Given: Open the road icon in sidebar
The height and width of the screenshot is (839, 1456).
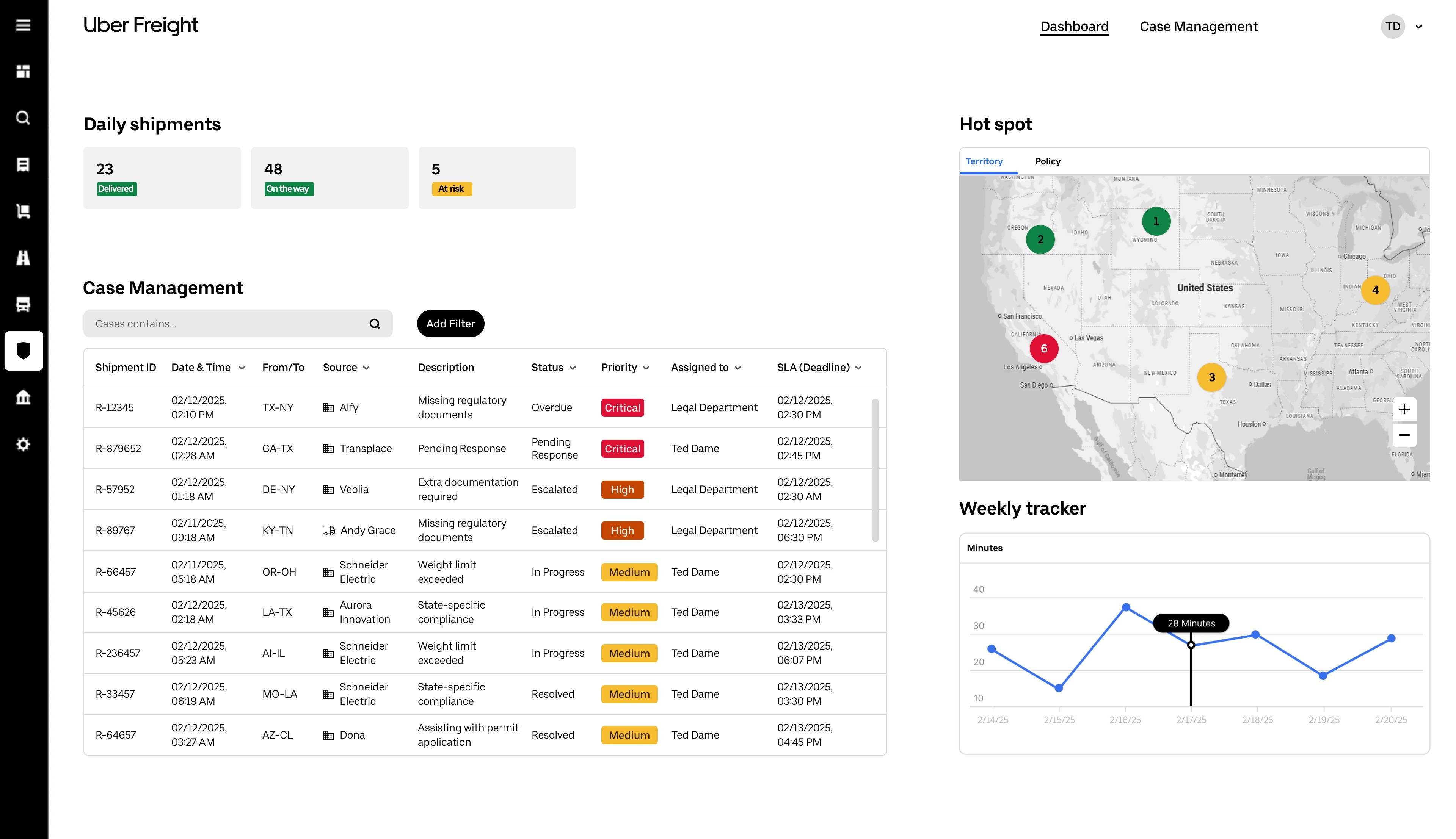Looking at the screenshot, I should point(23,258).
